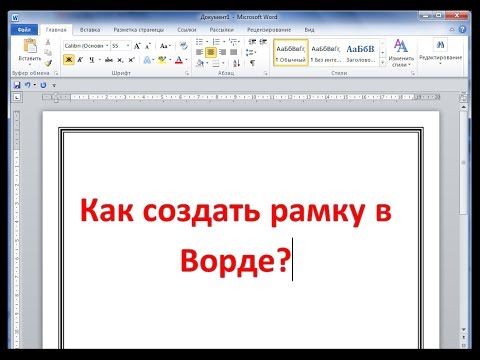480x360 pixels.
Task: Increase paragraph indent
Action: [263, 42]
